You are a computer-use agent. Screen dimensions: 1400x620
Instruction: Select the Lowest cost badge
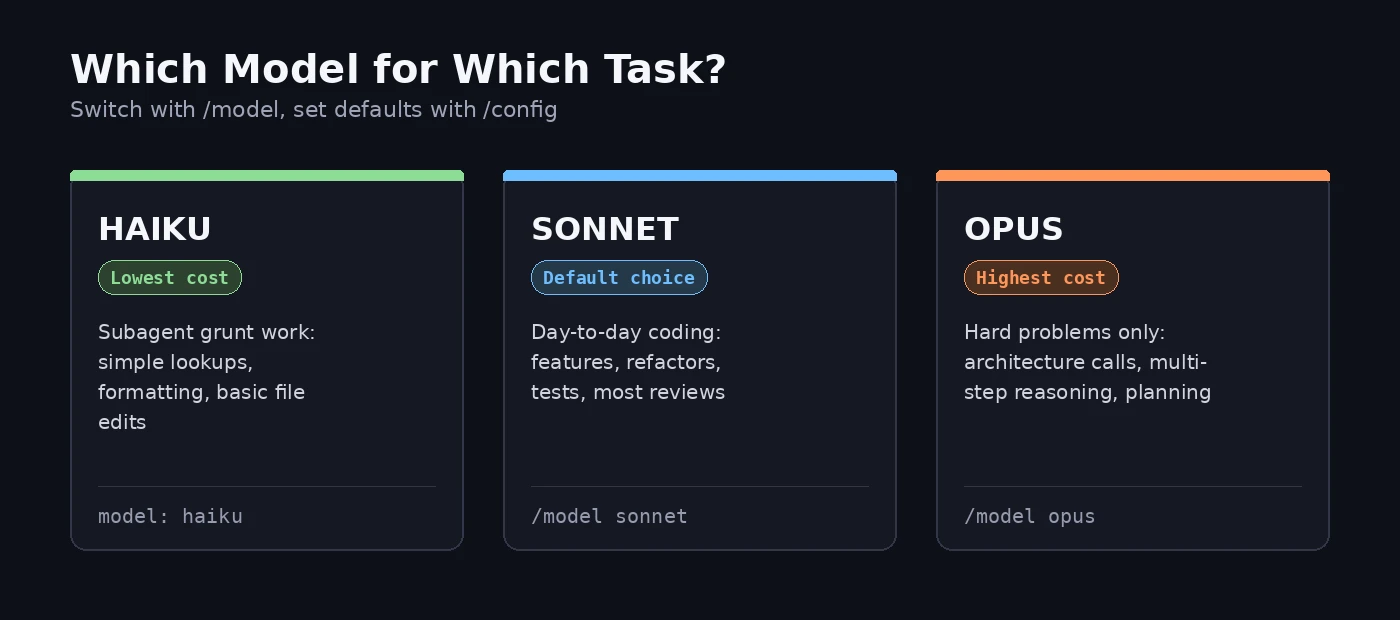click(170, 278)
